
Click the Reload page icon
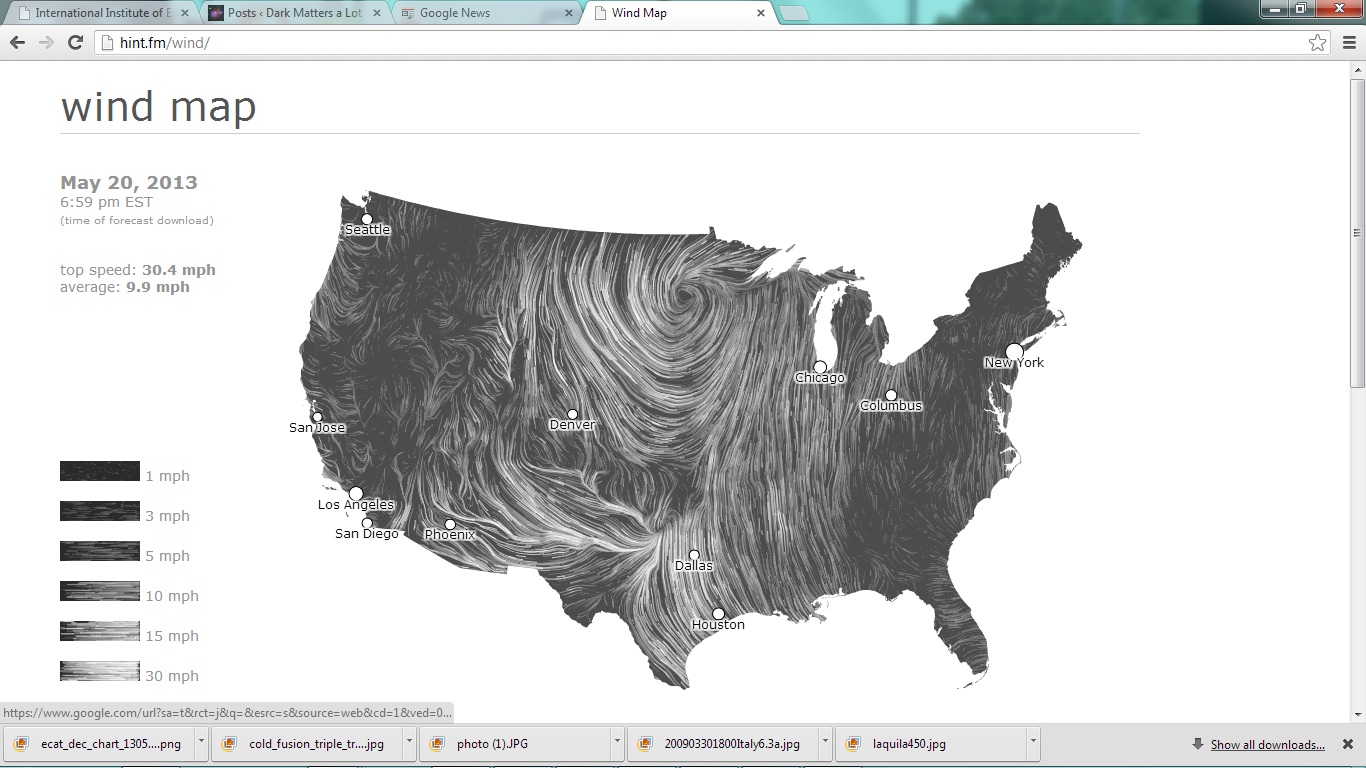point(75,42)
